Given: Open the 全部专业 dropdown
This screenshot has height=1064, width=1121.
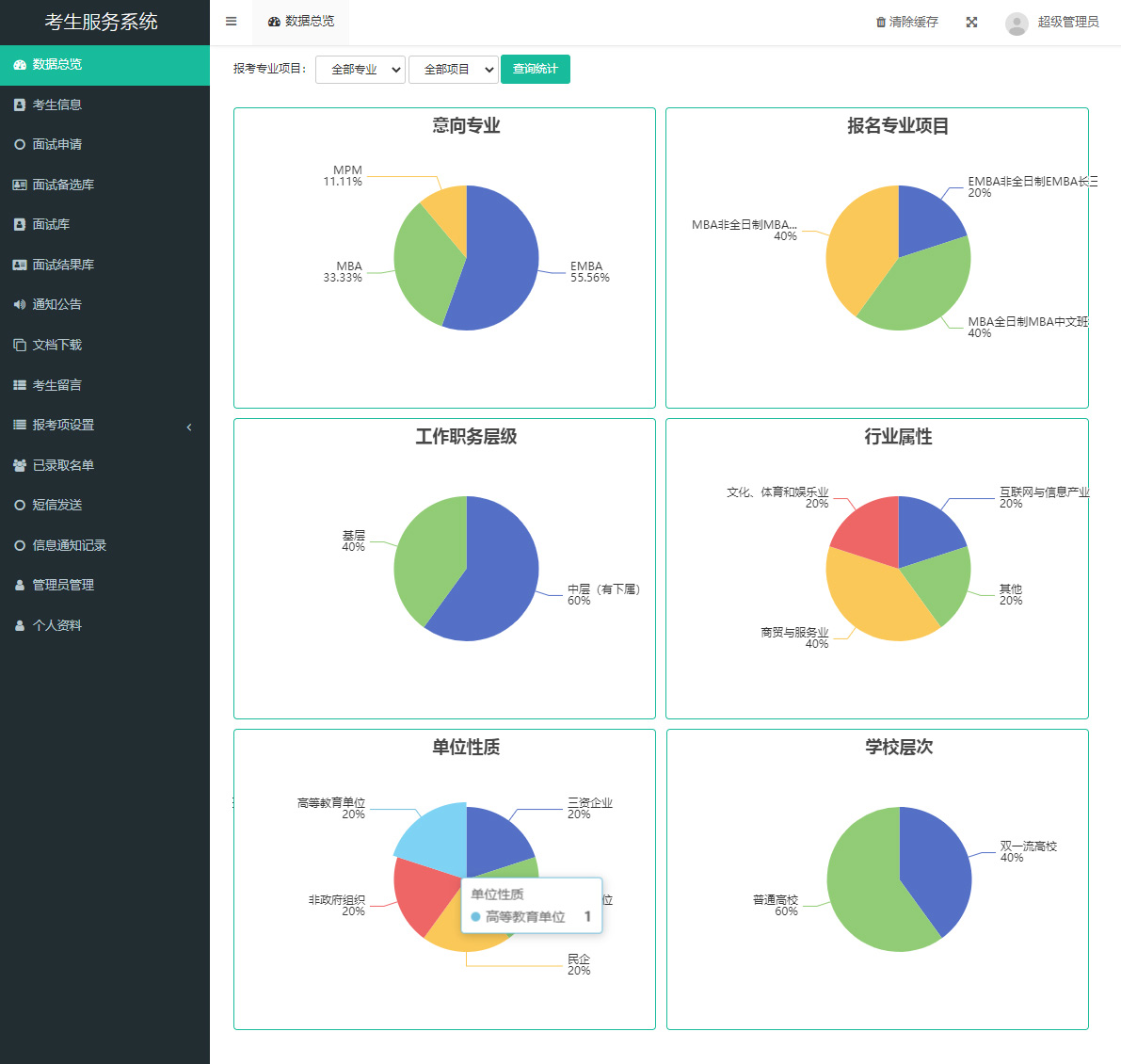Looking at the screenshot, I should click(360, 70).
